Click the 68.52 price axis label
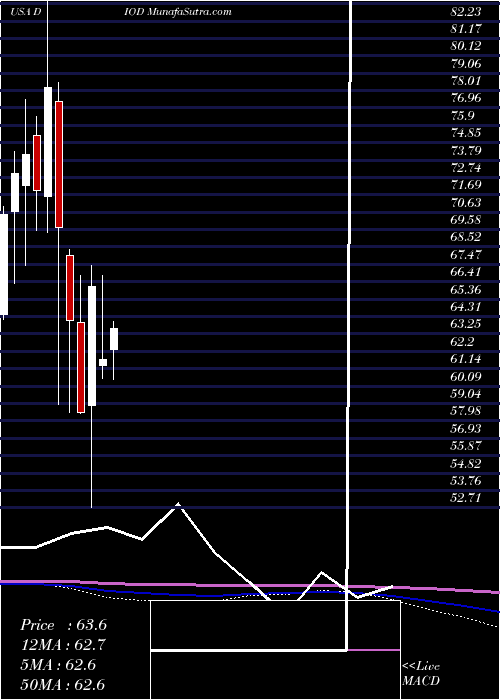The image size is (500, 700). (x=465, y=238)
